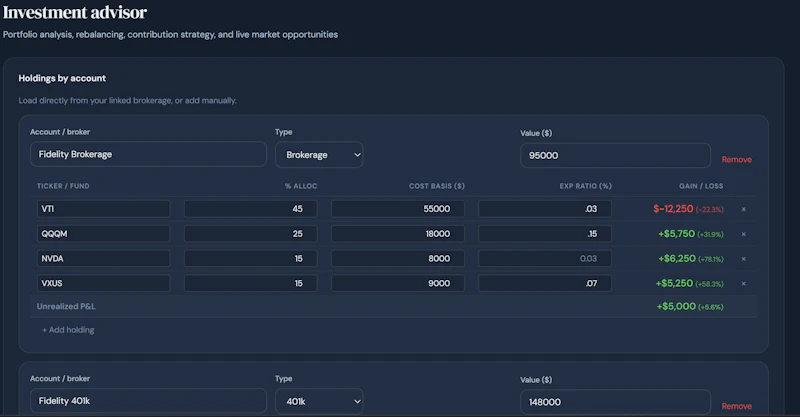The width and height of the screenshot is (800, 417).
Task: Change VTI allocation percent field
Action: [x=251, y=209]
